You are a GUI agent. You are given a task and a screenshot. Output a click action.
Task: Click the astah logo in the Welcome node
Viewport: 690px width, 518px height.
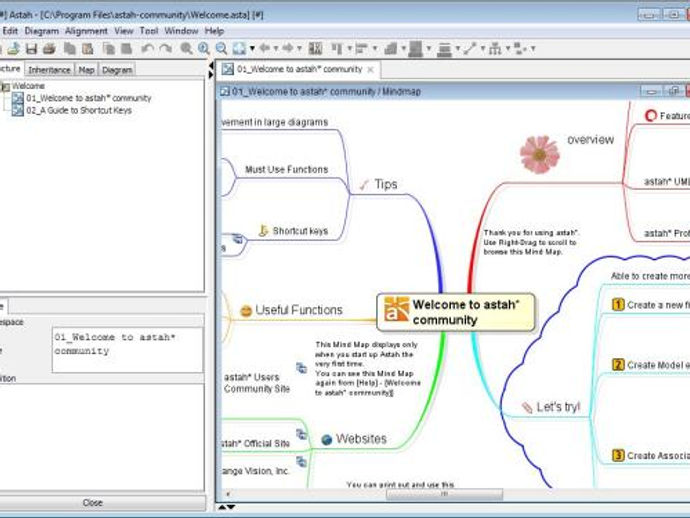pyautogui.click(x=396, y=309)
